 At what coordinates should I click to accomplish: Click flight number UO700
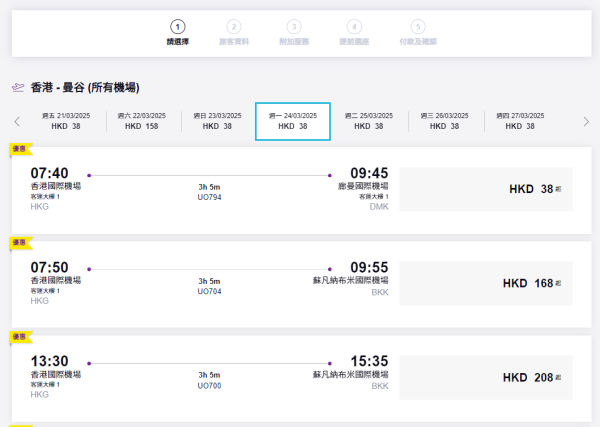209,385
